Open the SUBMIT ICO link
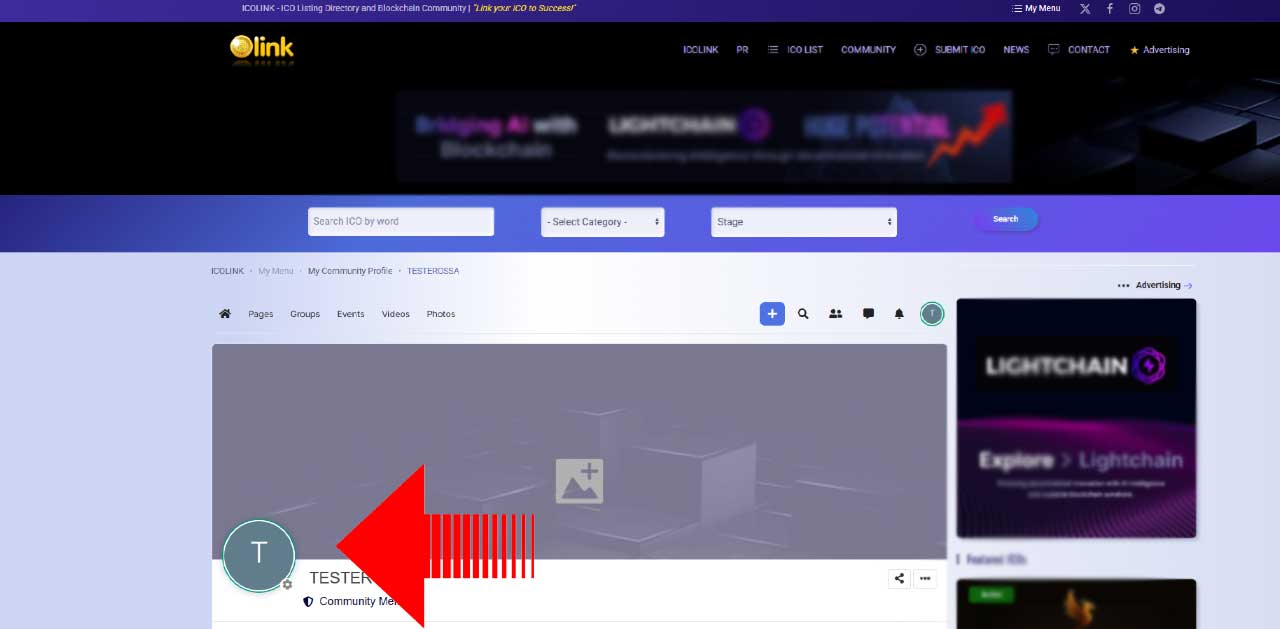 (958, 49)
